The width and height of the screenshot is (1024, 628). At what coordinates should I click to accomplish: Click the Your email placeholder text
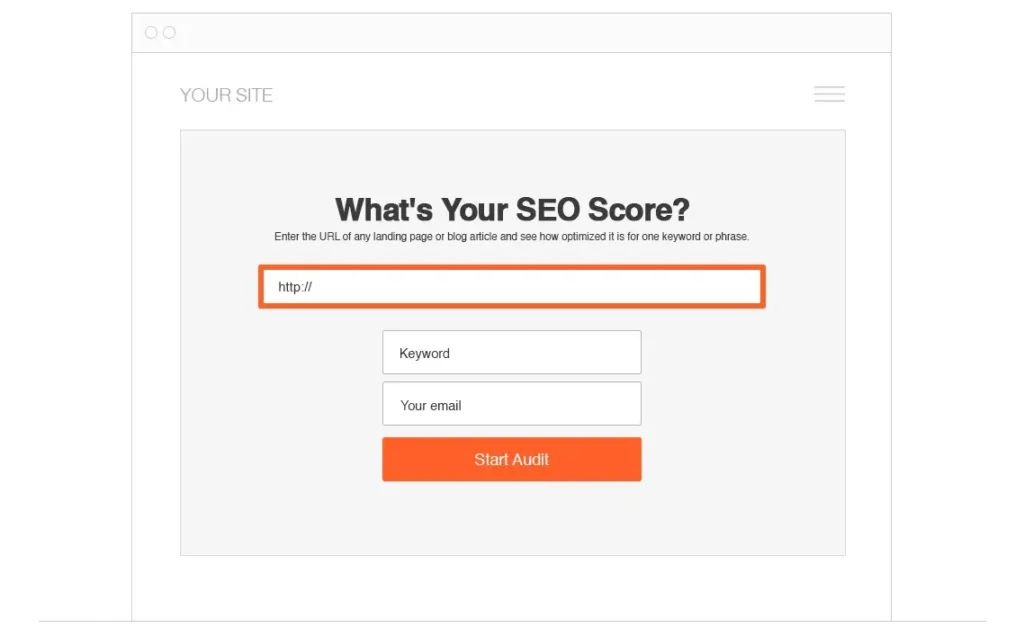pos(430,404)
